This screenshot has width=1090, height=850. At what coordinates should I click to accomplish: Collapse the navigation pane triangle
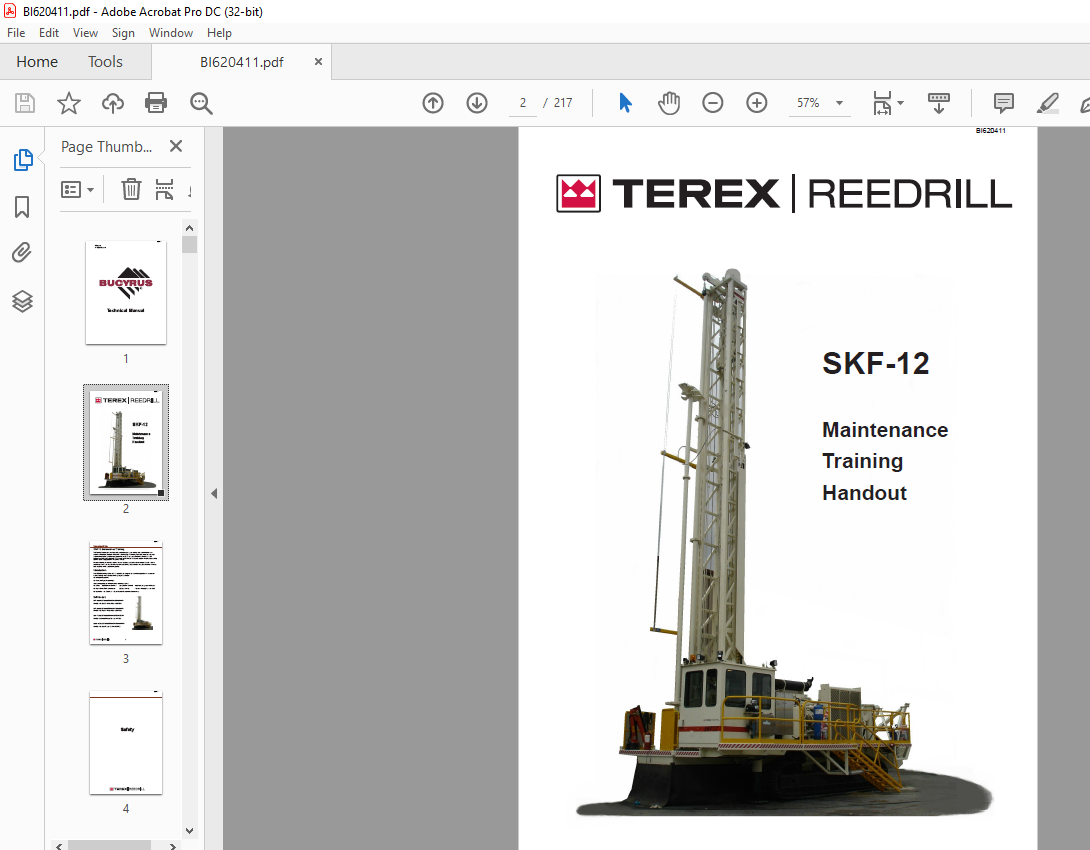[x=214, y=493]
